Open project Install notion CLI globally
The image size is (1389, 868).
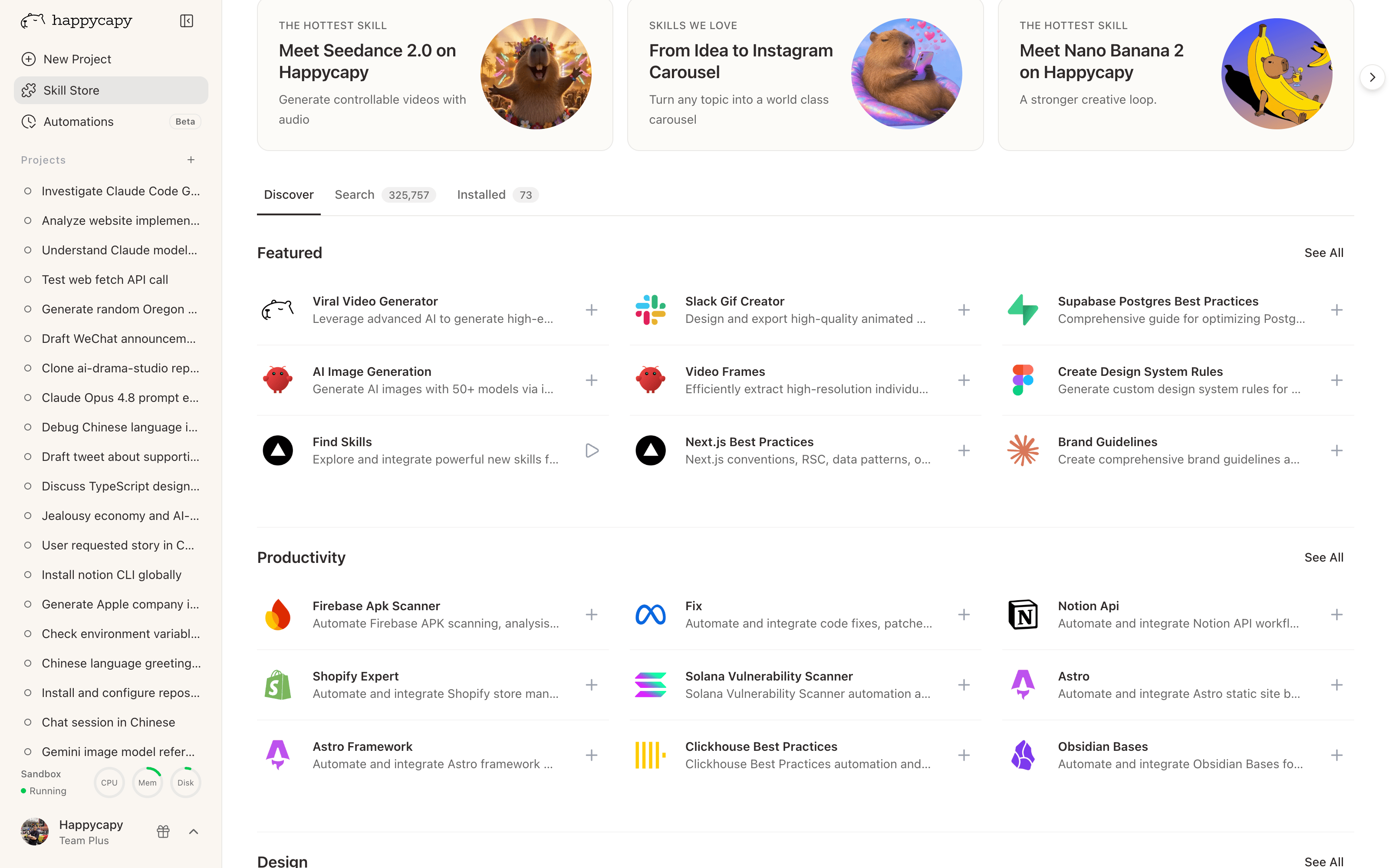click(111, 575)
